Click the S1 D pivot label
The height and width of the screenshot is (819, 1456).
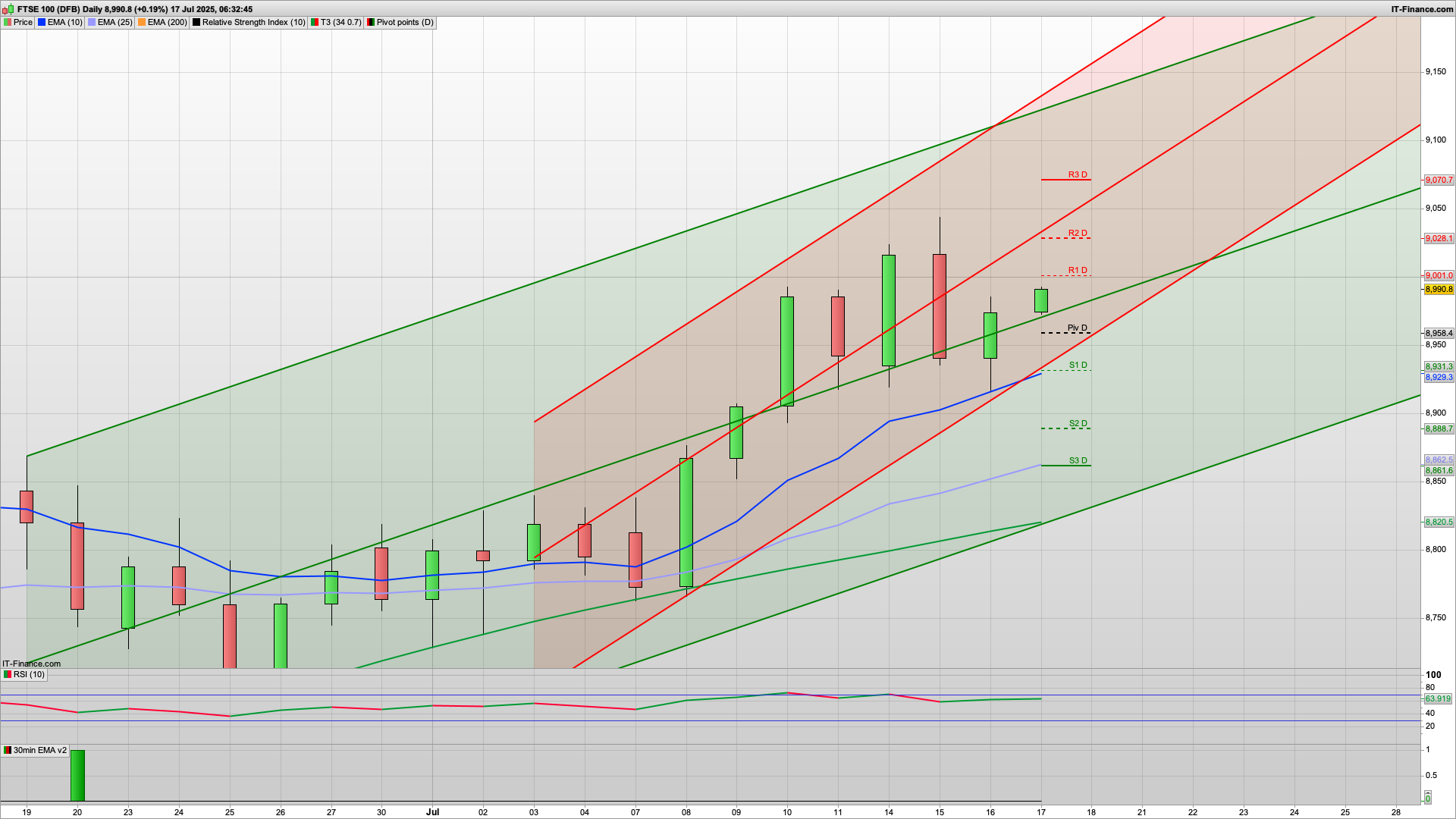tap(1078, 366)
